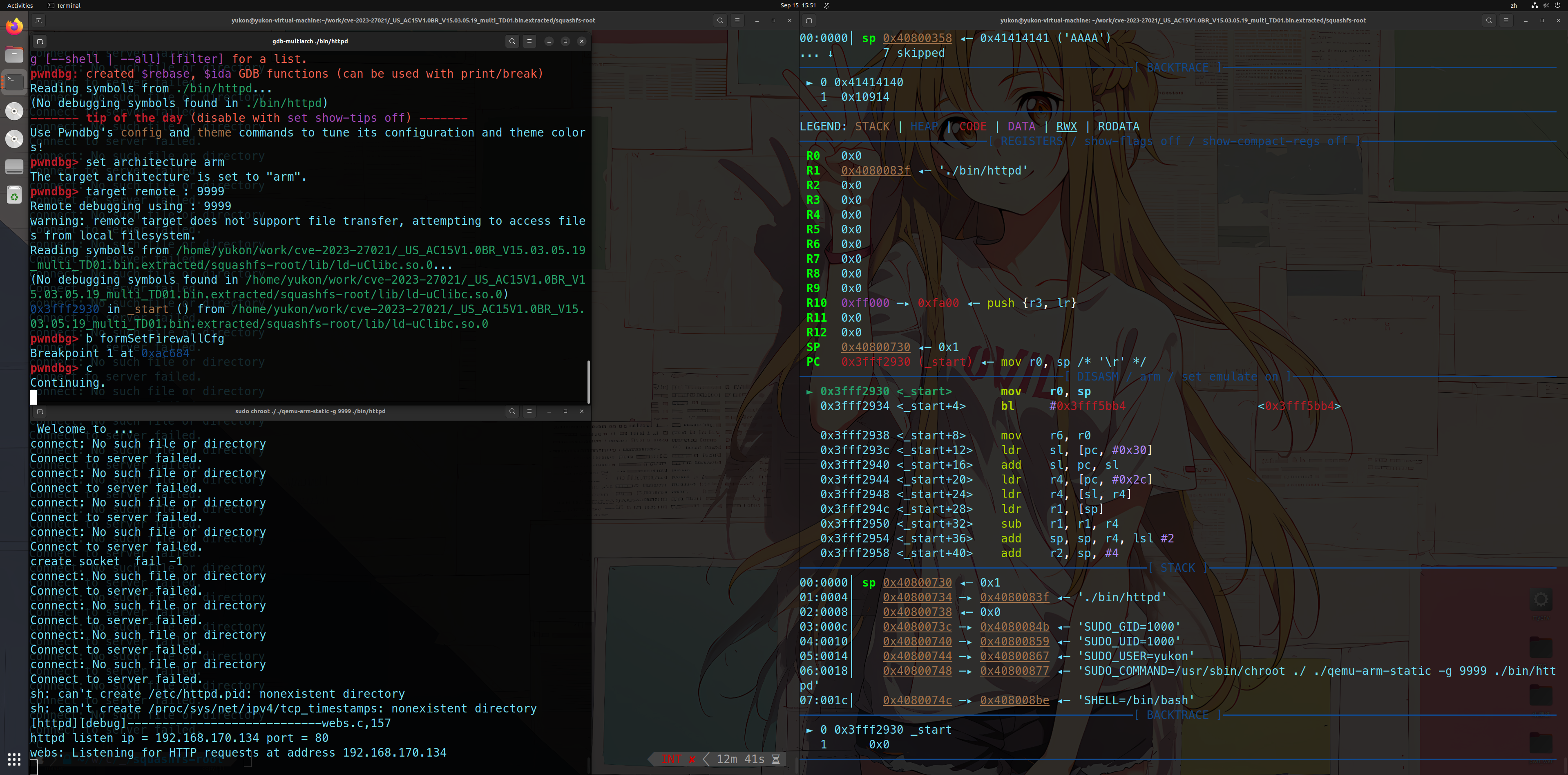Open the removable drive icon in the dock

[x=14, y=166]
